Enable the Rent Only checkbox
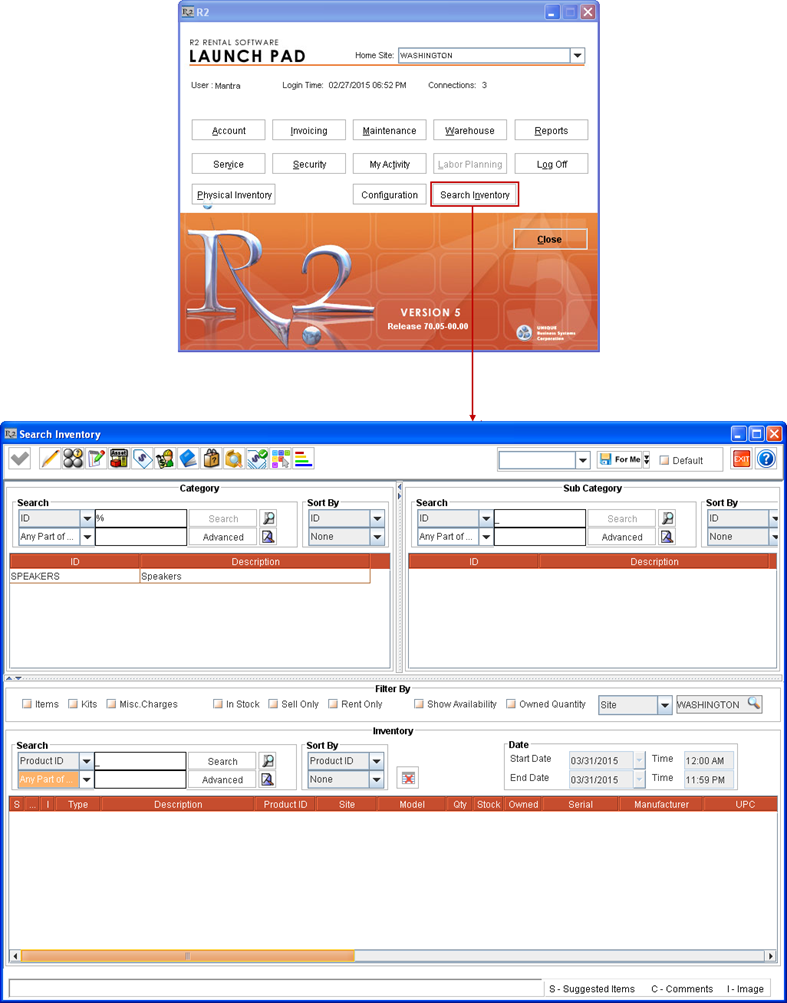The height and width of the screenshot is (1003, 787). (x=333, y=704)
